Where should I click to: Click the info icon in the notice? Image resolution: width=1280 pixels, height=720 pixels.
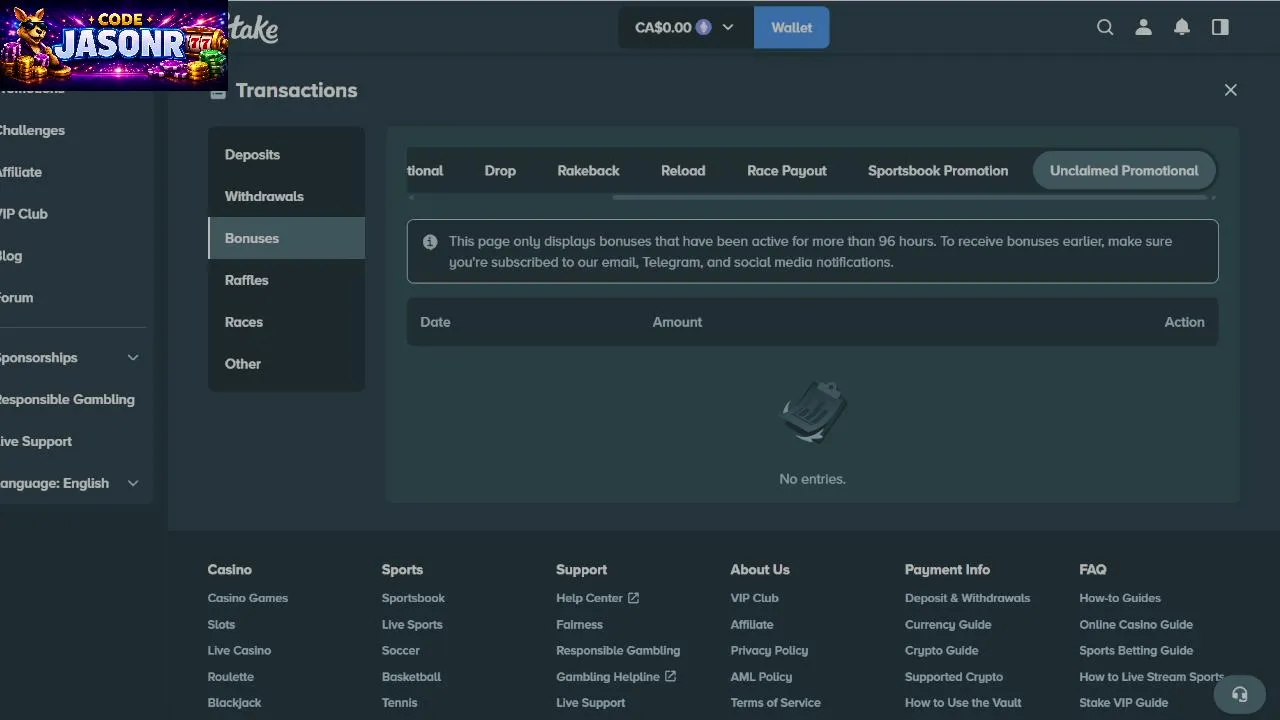[x=430, y=242]
